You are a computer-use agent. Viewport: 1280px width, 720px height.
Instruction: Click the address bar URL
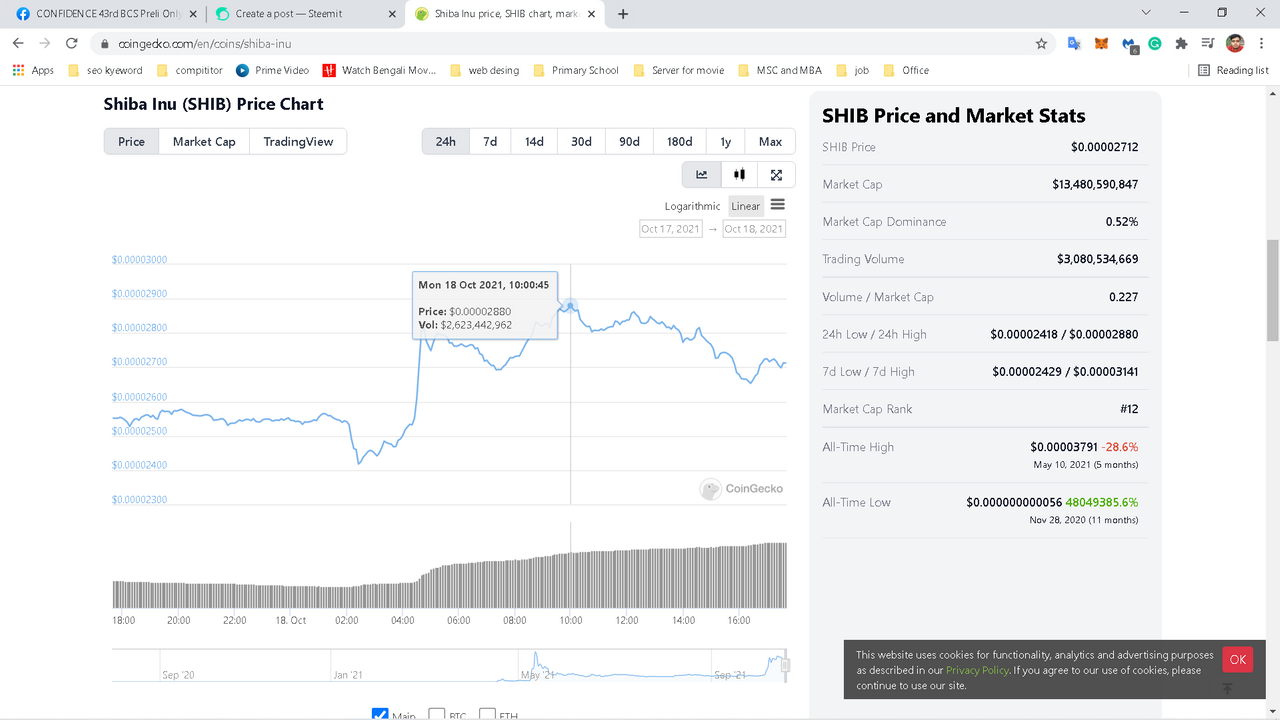pos(205,44)
